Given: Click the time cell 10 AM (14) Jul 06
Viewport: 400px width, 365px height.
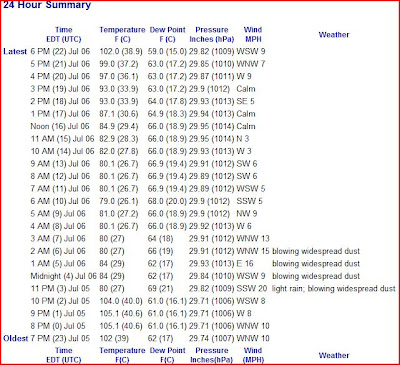Looking at the screenshot, I should click(x=63, y=151).
